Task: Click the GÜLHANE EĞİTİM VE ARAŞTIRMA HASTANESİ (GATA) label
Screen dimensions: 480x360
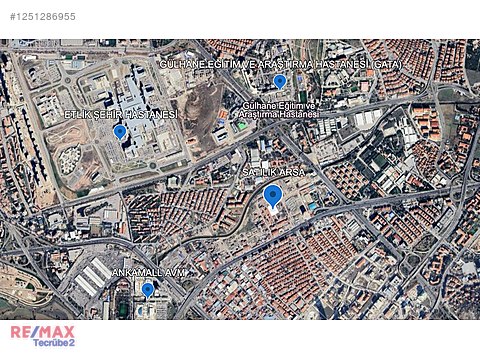Action: coord(281,64)
